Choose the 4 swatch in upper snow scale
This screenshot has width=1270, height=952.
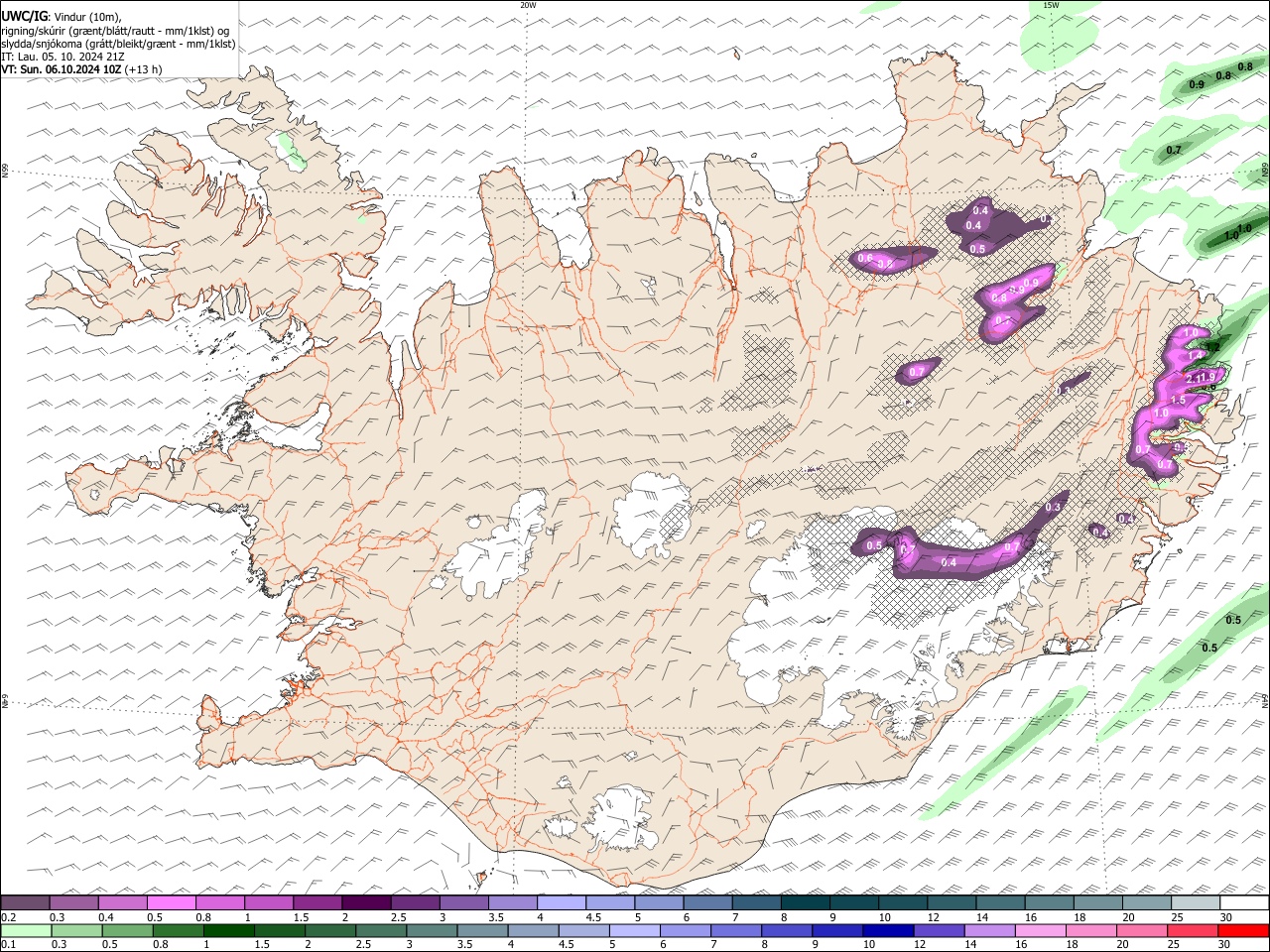click(x=561, y=902)
